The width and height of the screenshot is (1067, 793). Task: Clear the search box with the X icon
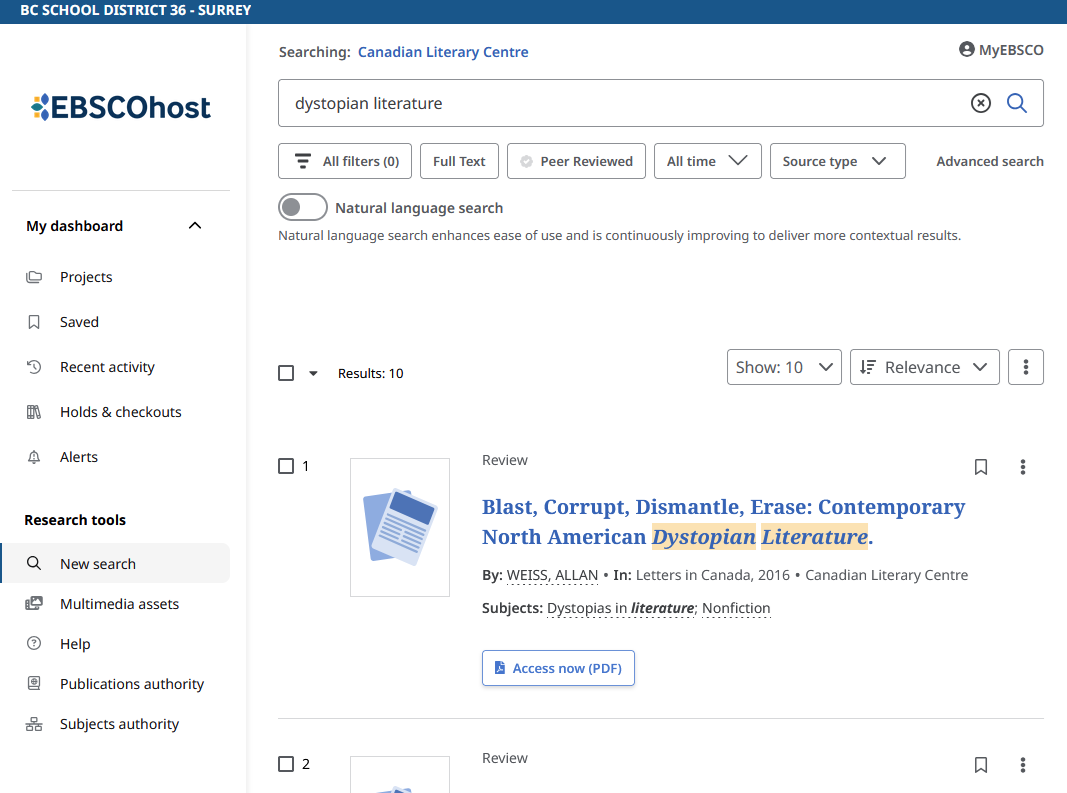point(981,103)
